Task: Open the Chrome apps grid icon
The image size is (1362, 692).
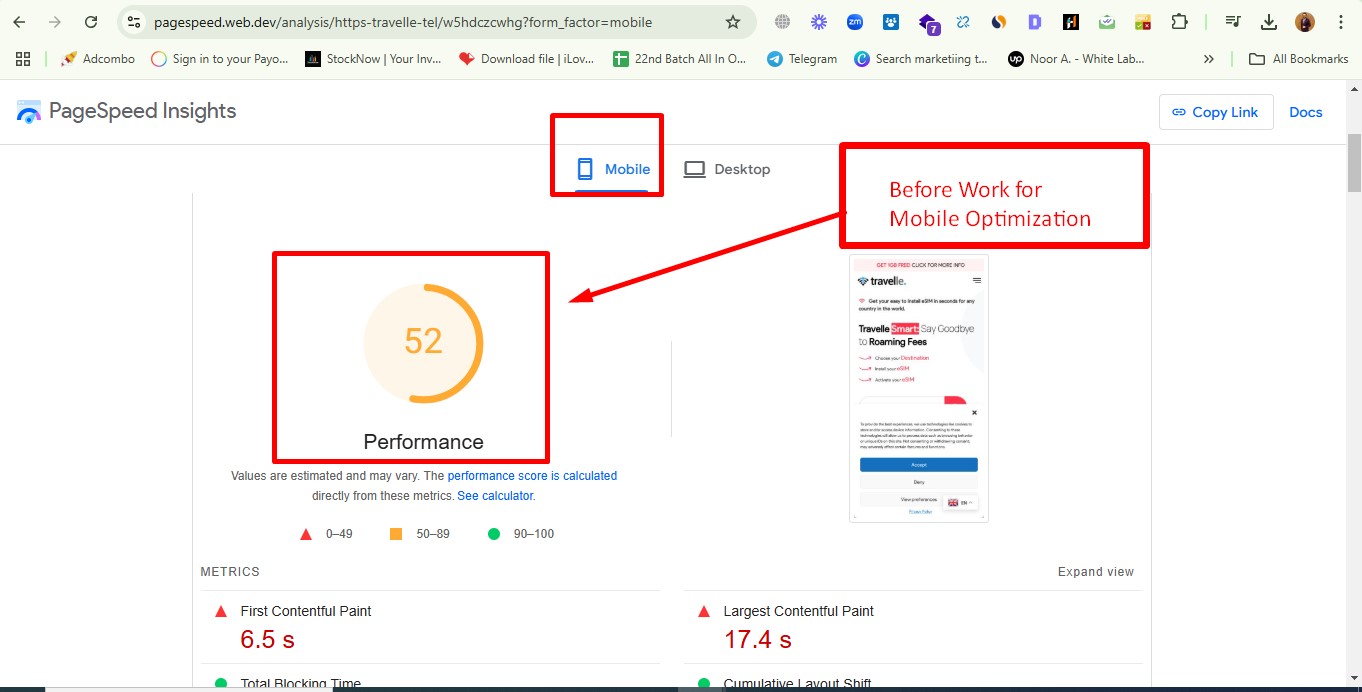Action: point(23,59)
